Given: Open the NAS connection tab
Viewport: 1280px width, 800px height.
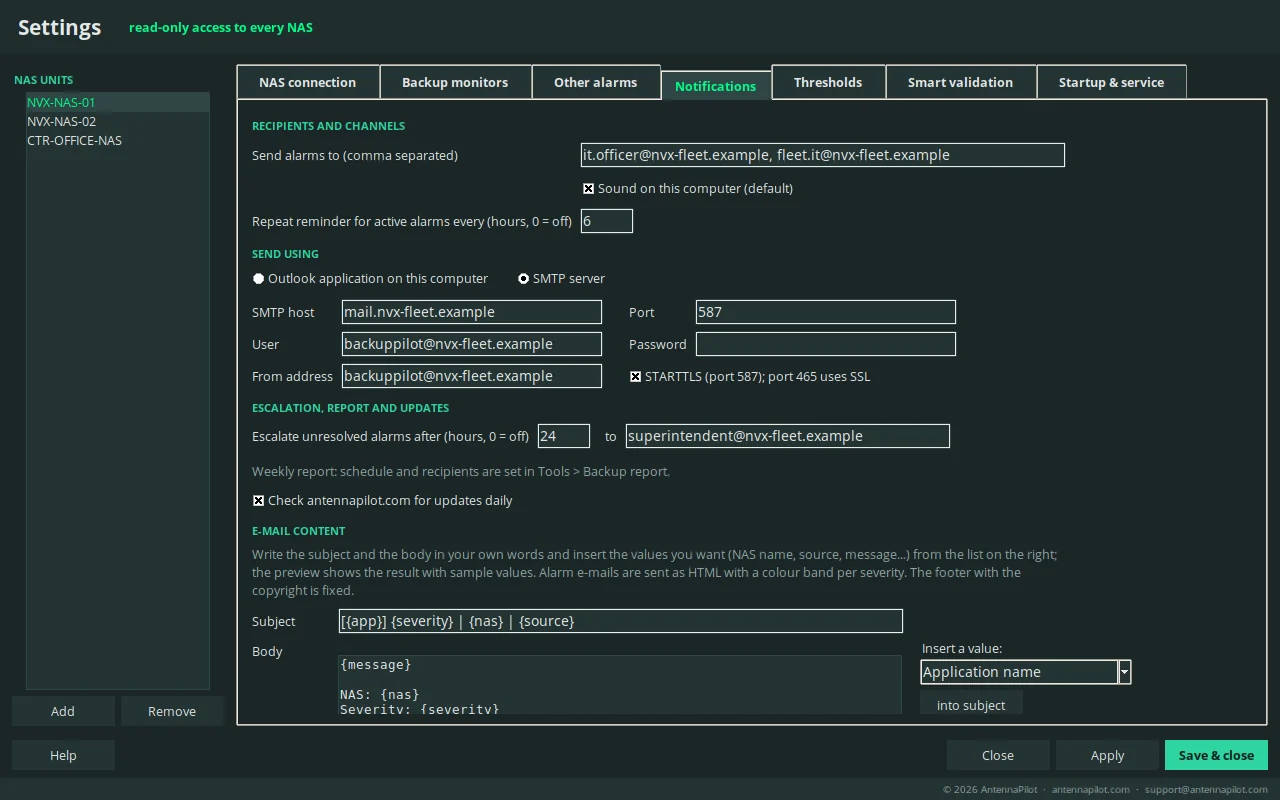Looking at the screenshot, I should (x=308, y=82).
